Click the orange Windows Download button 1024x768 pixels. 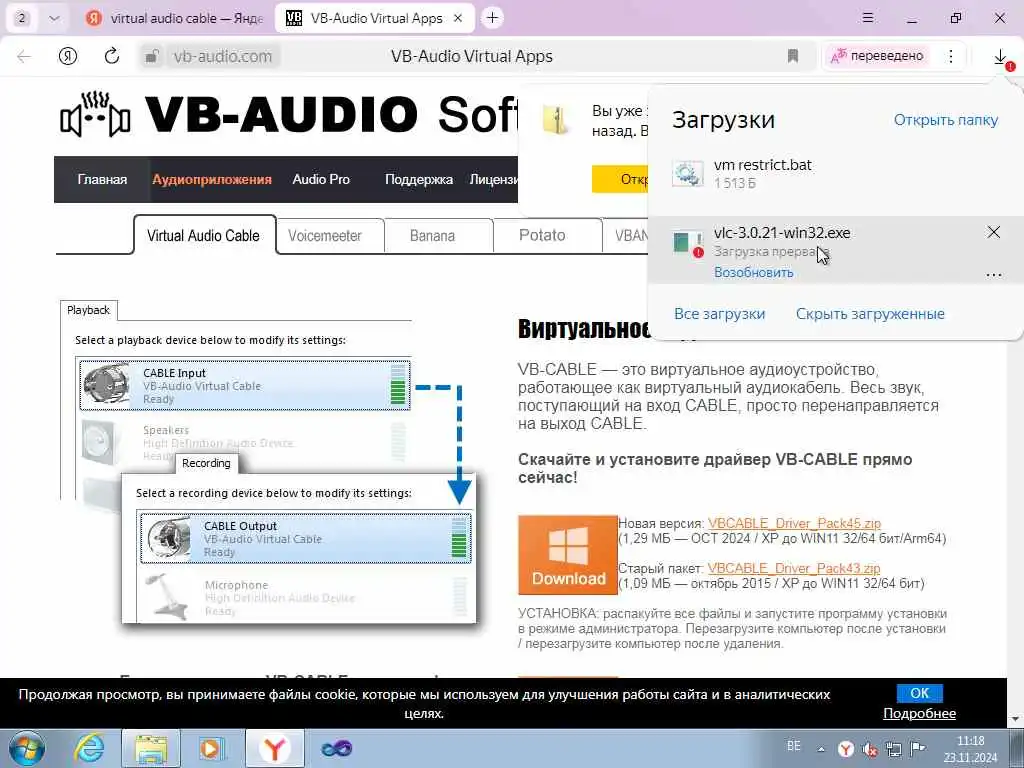[568, 555]
